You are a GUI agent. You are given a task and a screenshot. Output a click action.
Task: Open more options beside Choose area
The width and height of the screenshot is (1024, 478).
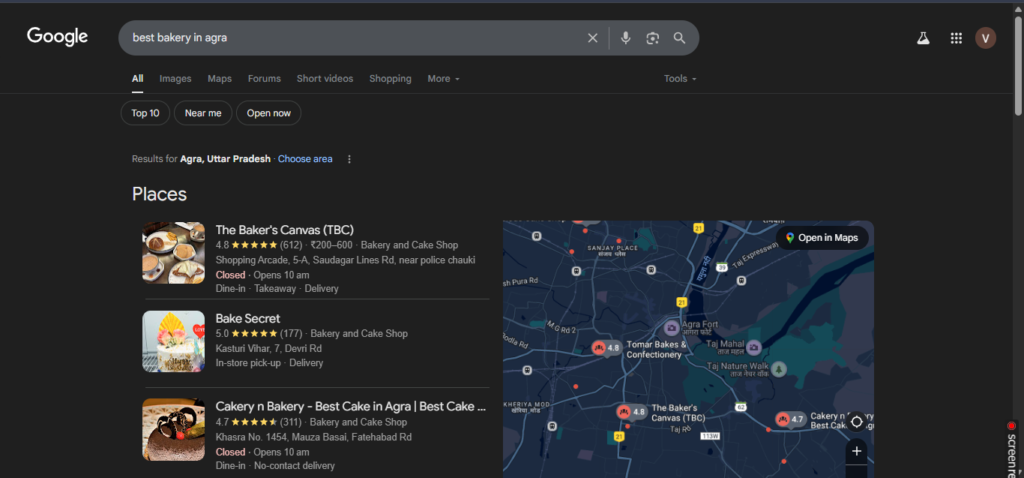[349, 159]
